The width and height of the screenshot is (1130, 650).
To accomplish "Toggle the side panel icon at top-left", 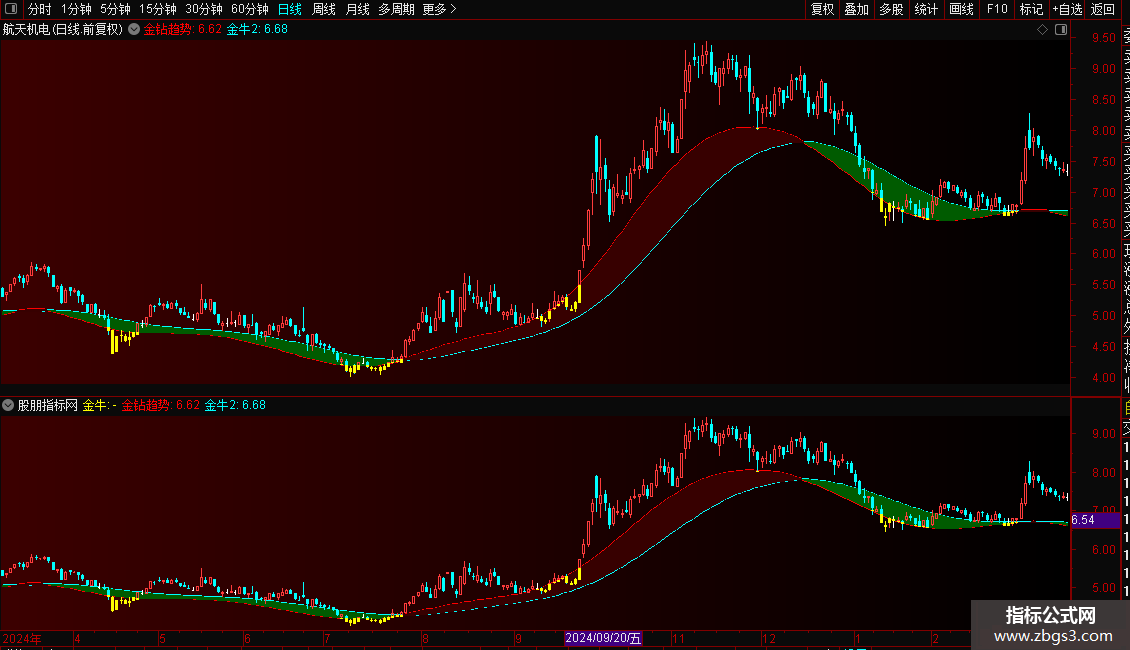I will coord(11,9).
